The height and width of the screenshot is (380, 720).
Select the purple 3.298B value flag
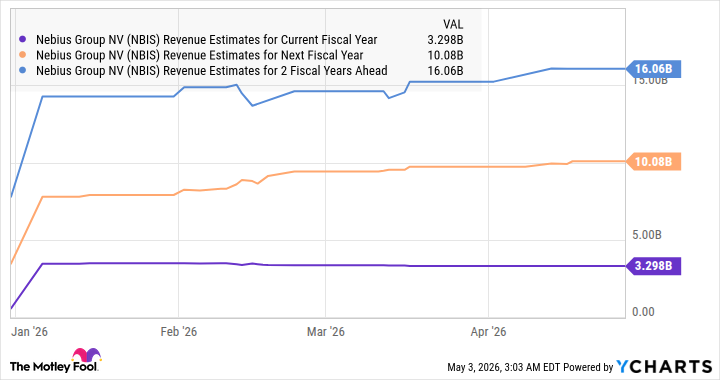click(x=653, y=266)
